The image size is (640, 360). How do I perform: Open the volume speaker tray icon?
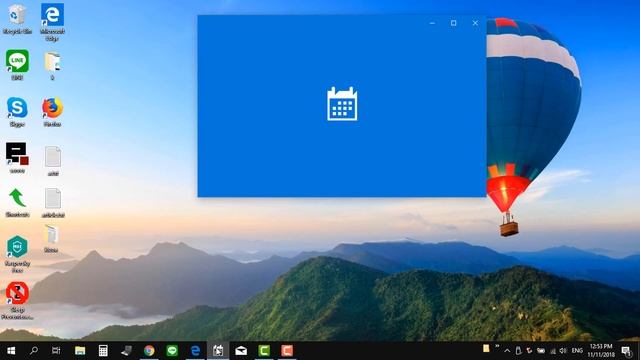(563, 351)
